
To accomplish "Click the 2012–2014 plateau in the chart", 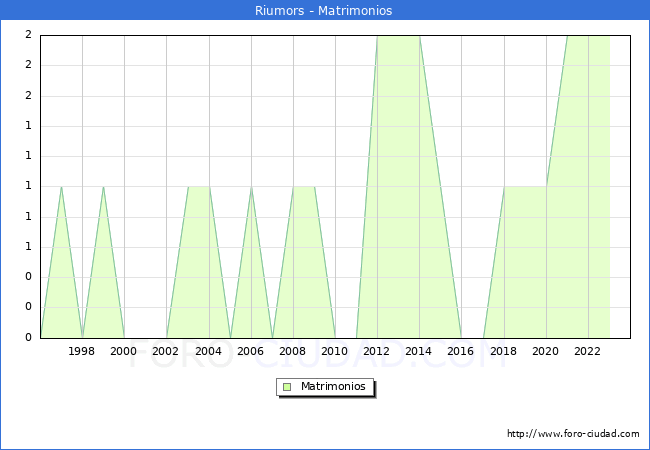I will (398, 37).
